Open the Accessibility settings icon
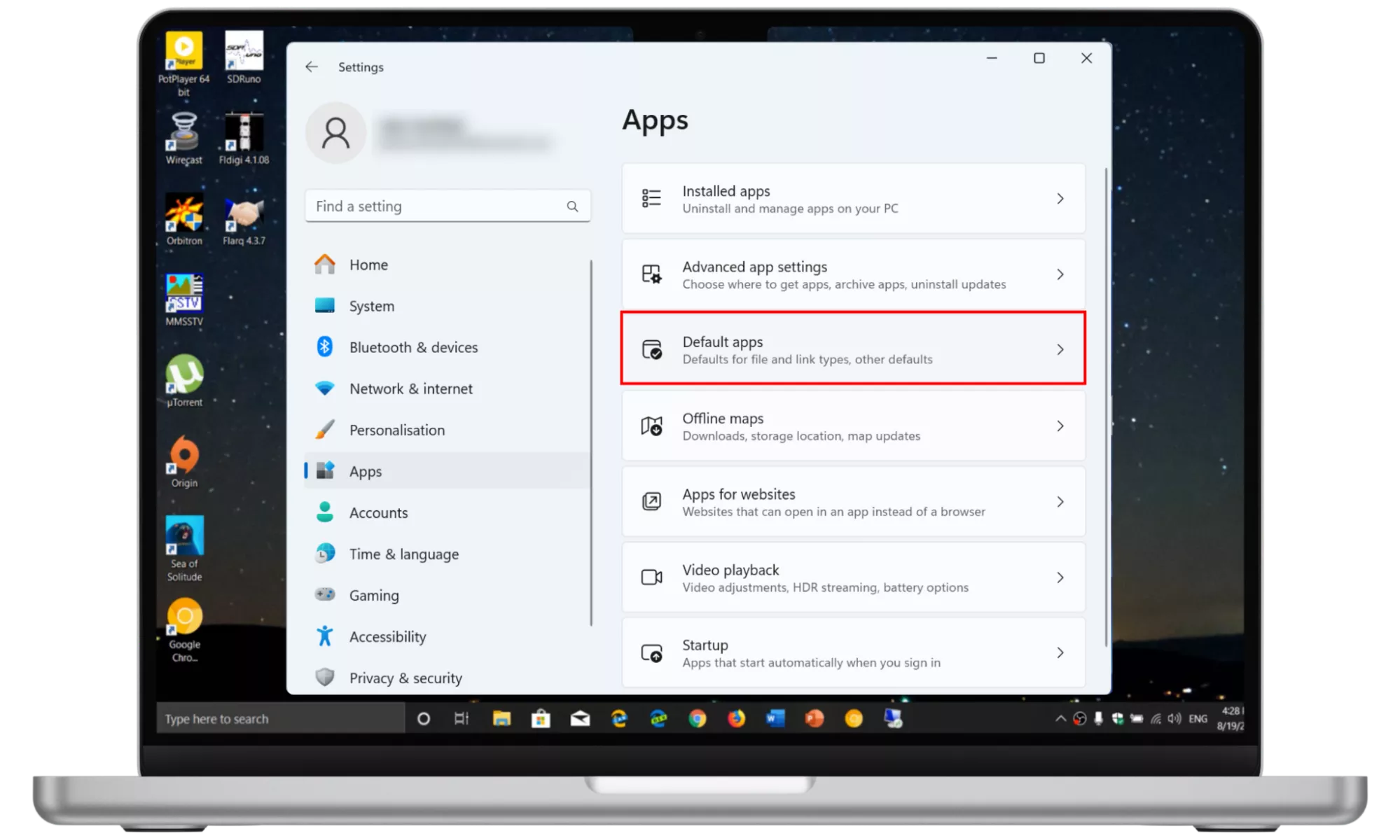Screen dimensions: 1400x840 click(324, 636)
